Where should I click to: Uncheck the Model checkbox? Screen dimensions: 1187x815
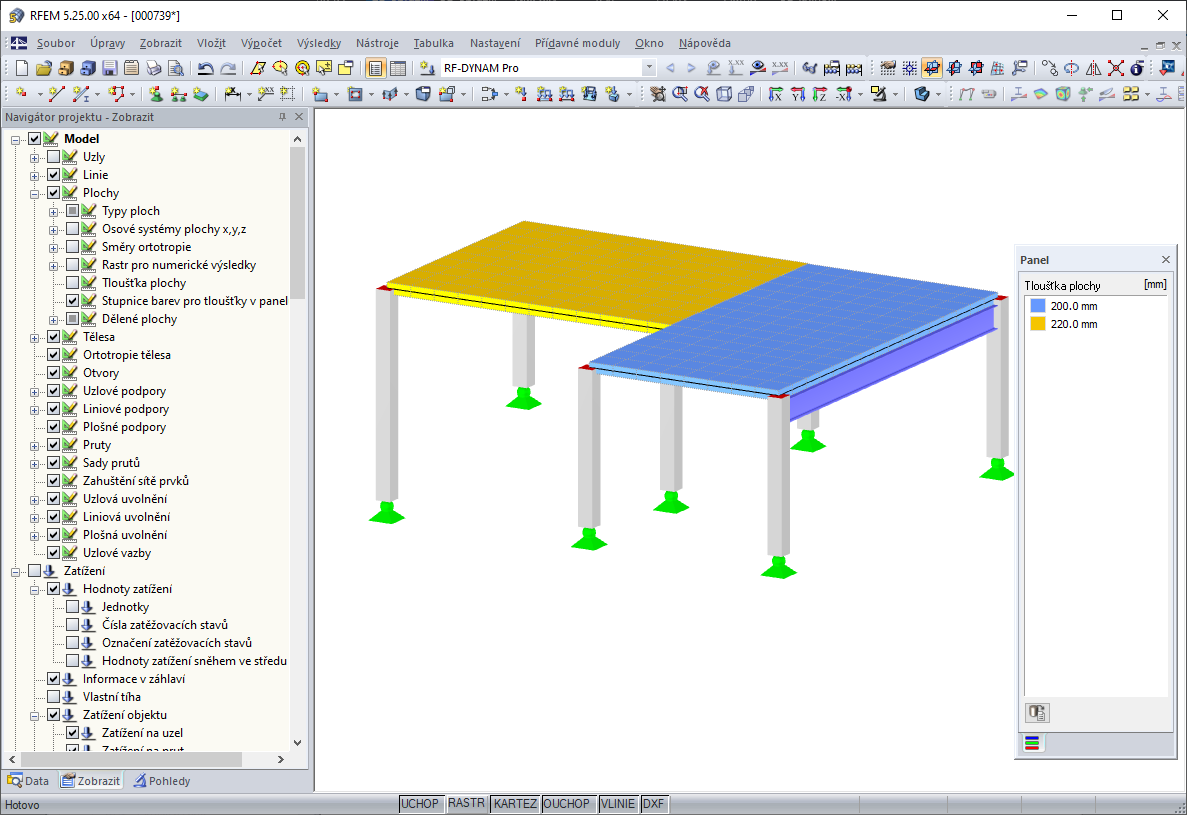35,138
